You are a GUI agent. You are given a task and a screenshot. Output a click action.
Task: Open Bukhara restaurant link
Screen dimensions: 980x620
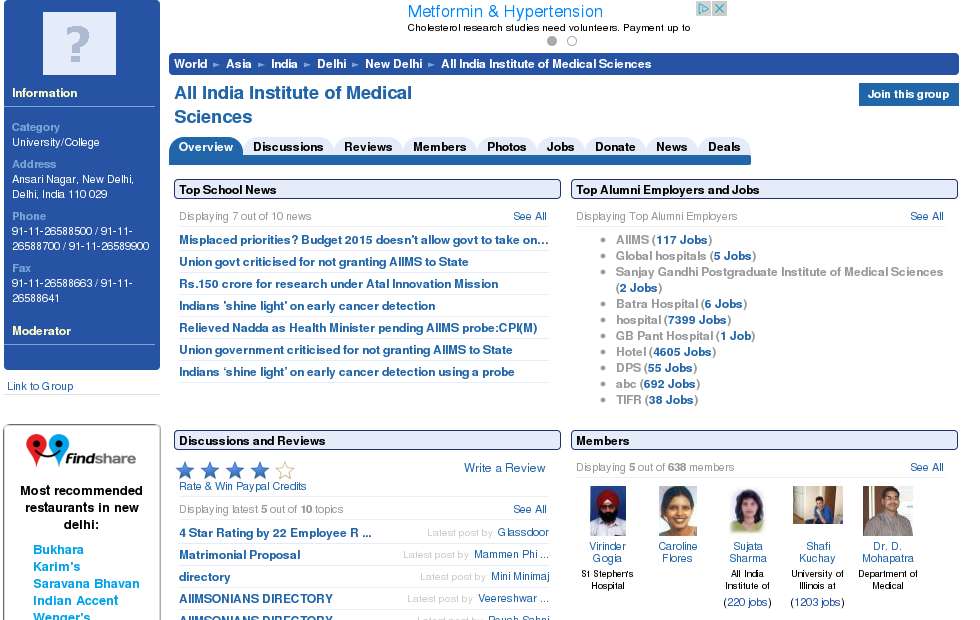pyautogui.click(x=58, y=550)
